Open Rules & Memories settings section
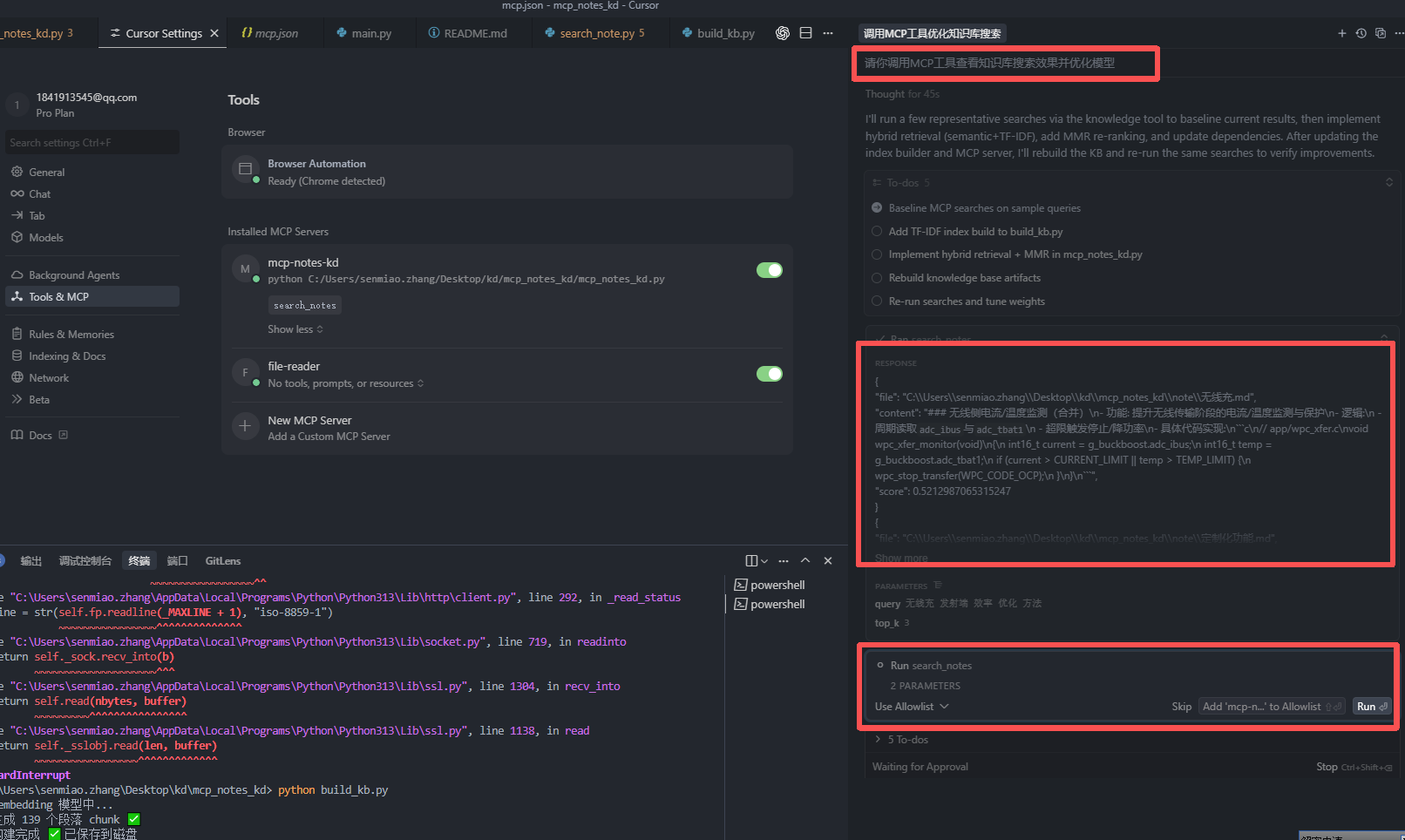This screenshot has height=840, width=1405. click(92, 334)
